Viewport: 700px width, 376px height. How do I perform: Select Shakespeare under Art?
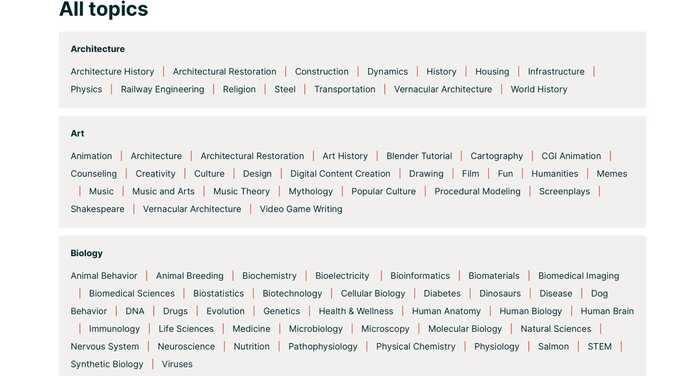(97, 209)
